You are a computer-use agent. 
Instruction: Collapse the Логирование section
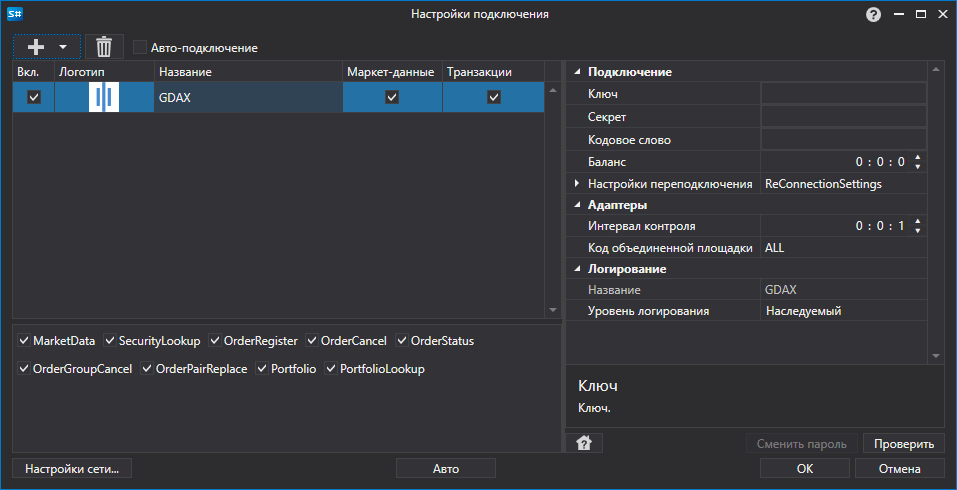(x=577, y=269)
